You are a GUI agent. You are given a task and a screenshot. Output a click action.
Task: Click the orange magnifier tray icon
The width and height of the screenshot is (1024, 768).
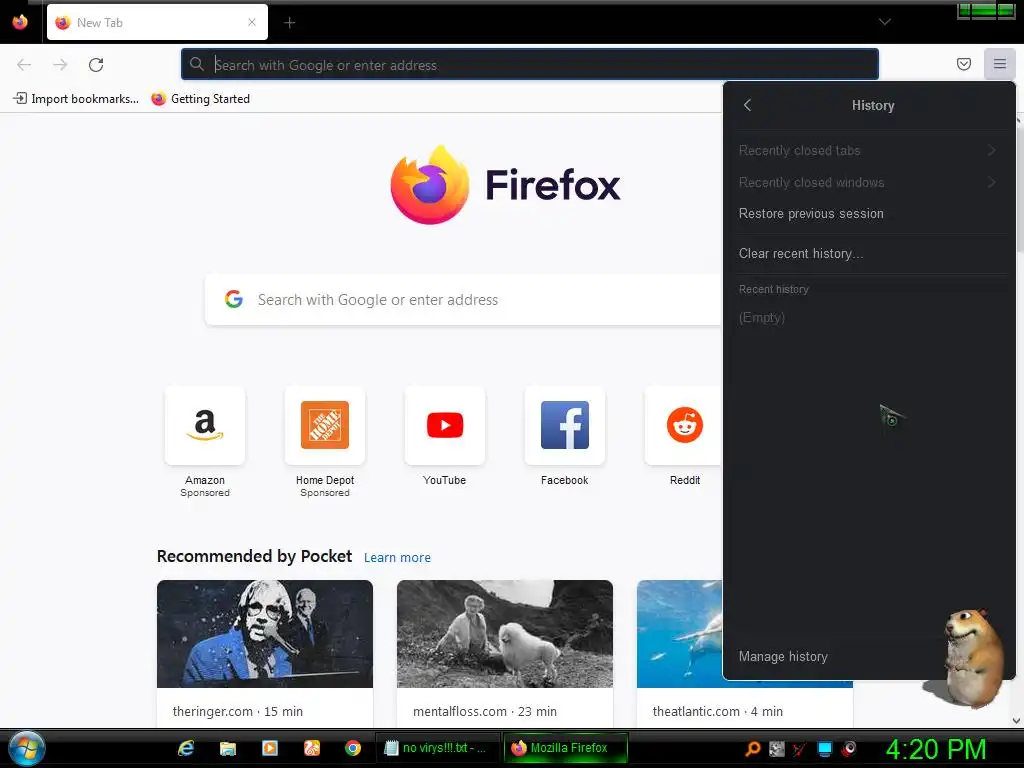[x=753, y=748]
